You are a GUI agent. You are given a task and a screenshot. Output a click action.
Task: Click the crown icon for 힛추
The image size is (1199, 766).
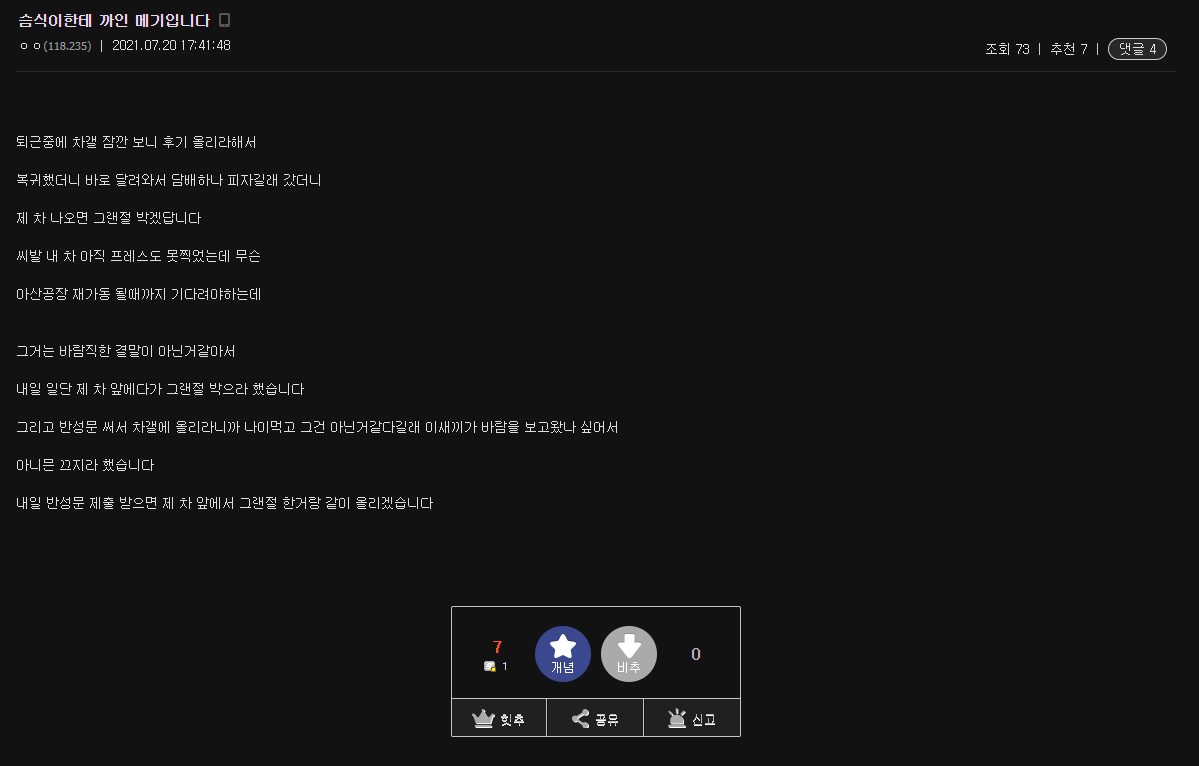[x=483, y=719]
